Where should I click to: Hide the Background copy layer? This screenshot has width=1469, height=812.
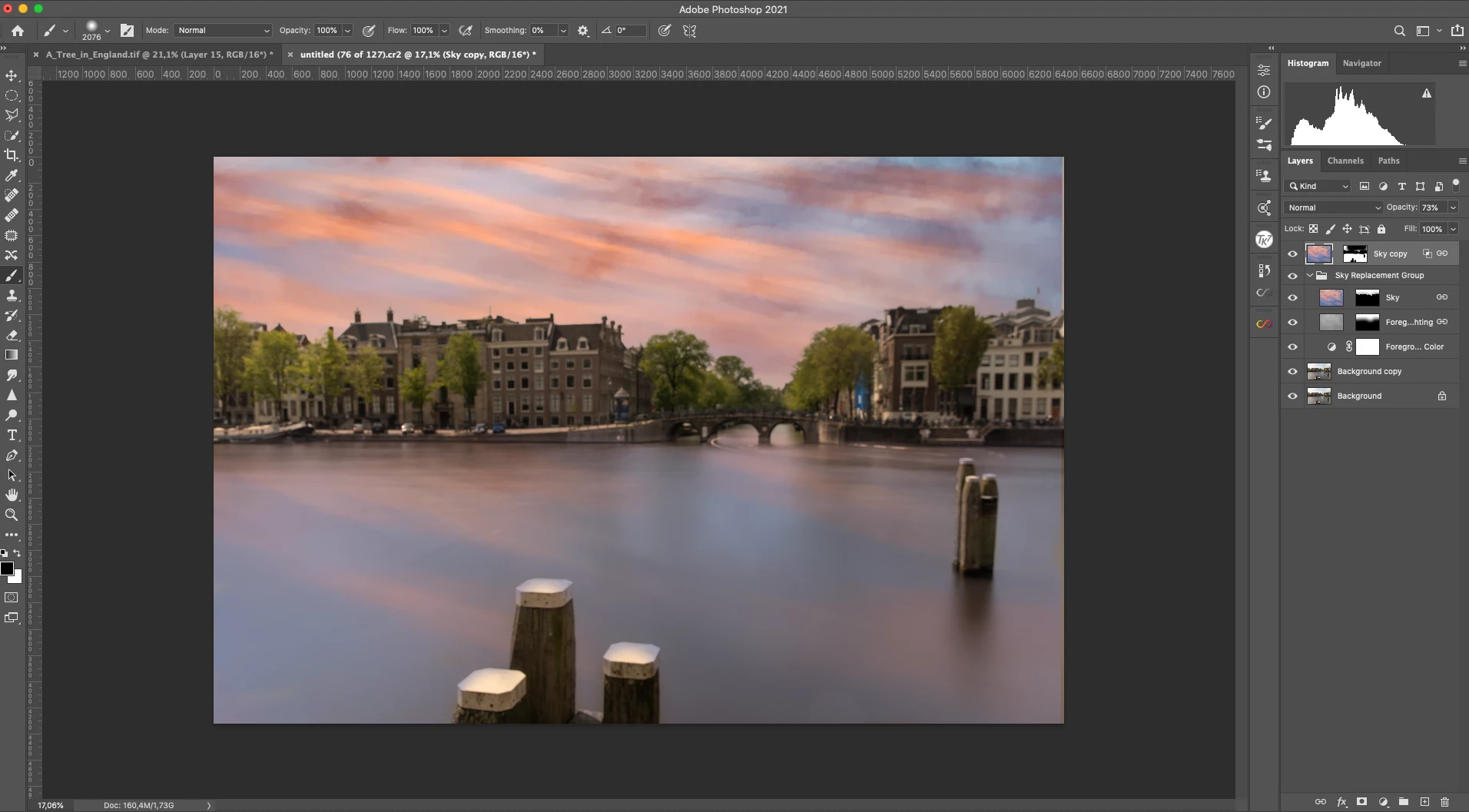(x=1292, y=372)
